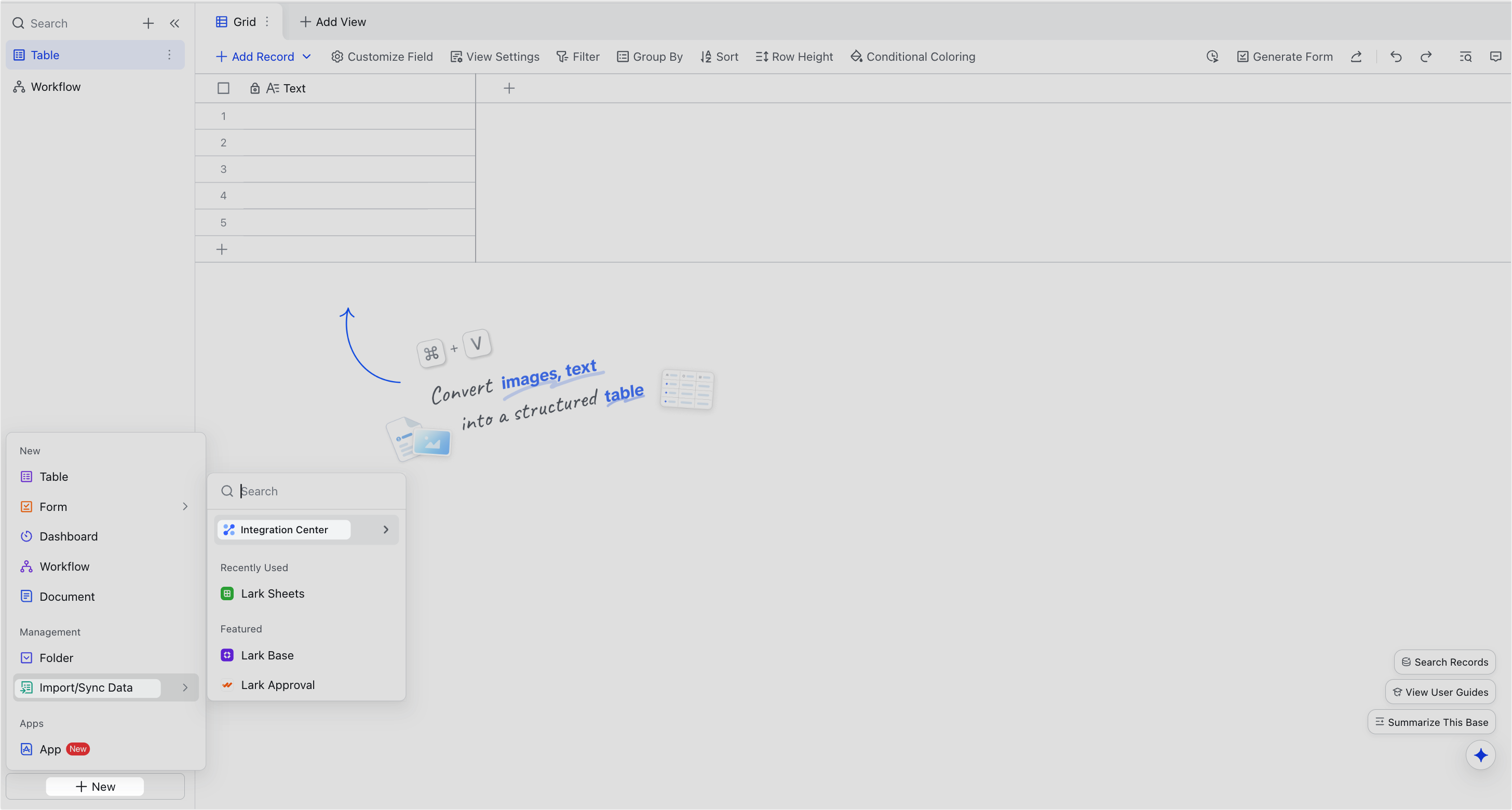Expand the Form submenu chevron
Viewport: 1512px width, 810px height.
click(x=185, y=507)
